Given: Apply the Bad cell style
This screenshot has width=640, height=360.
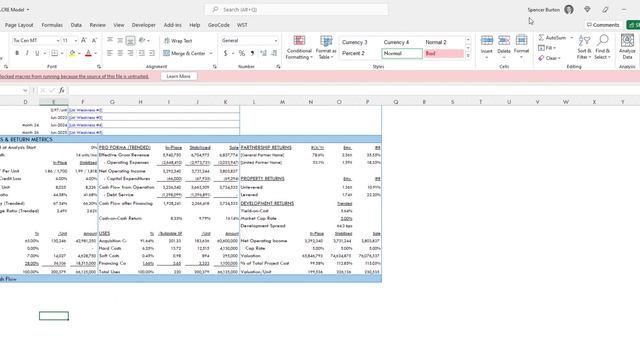Looking at the screenshot, I should coord(444,53).
